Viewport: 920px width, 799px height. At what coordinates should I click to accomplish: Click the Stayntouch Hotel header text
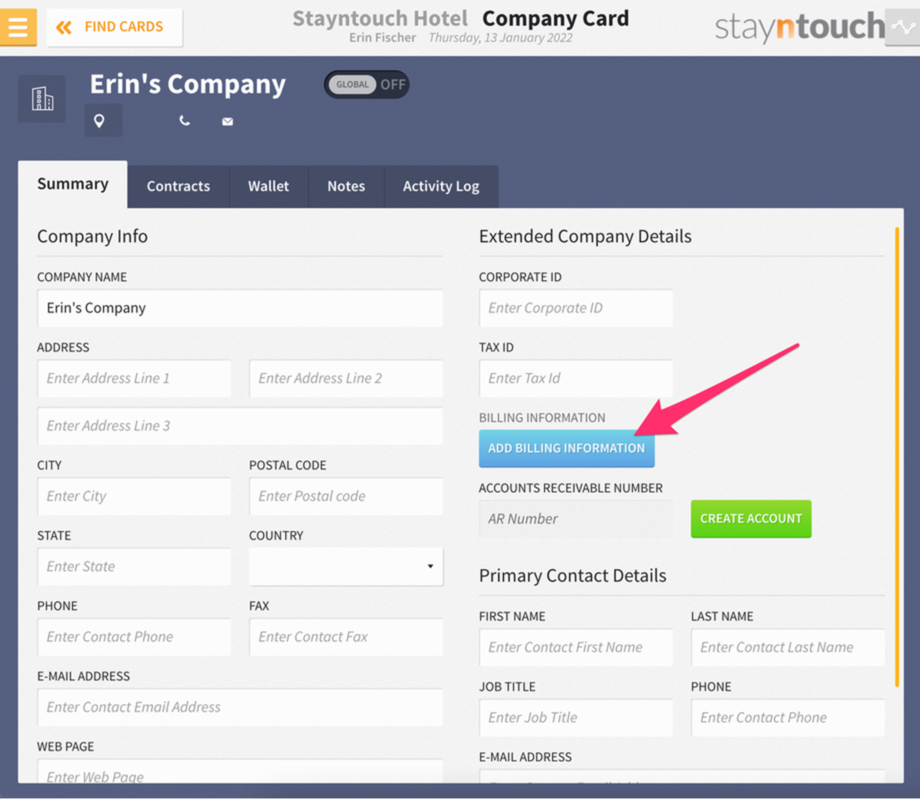pyautogui.click(x=380, y=18)
